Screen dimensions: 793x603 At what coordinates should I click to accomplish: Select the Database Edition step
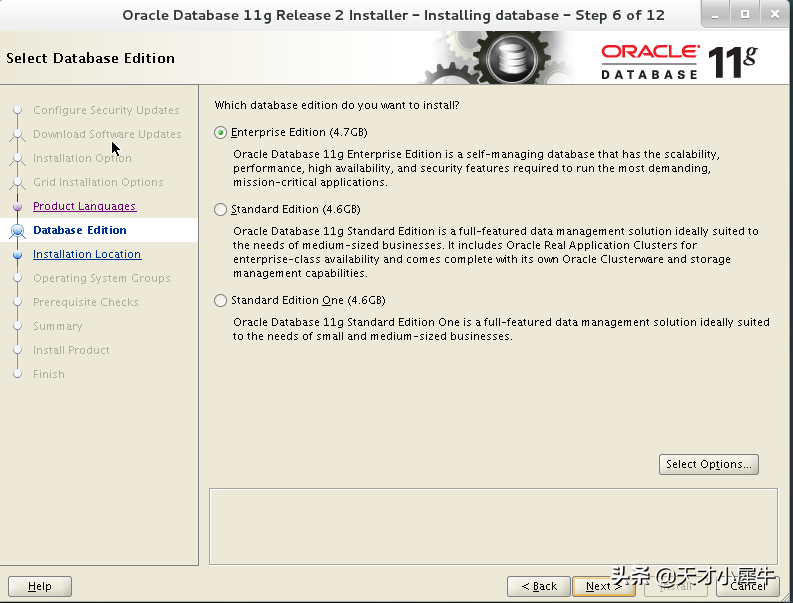click(80, 230)
